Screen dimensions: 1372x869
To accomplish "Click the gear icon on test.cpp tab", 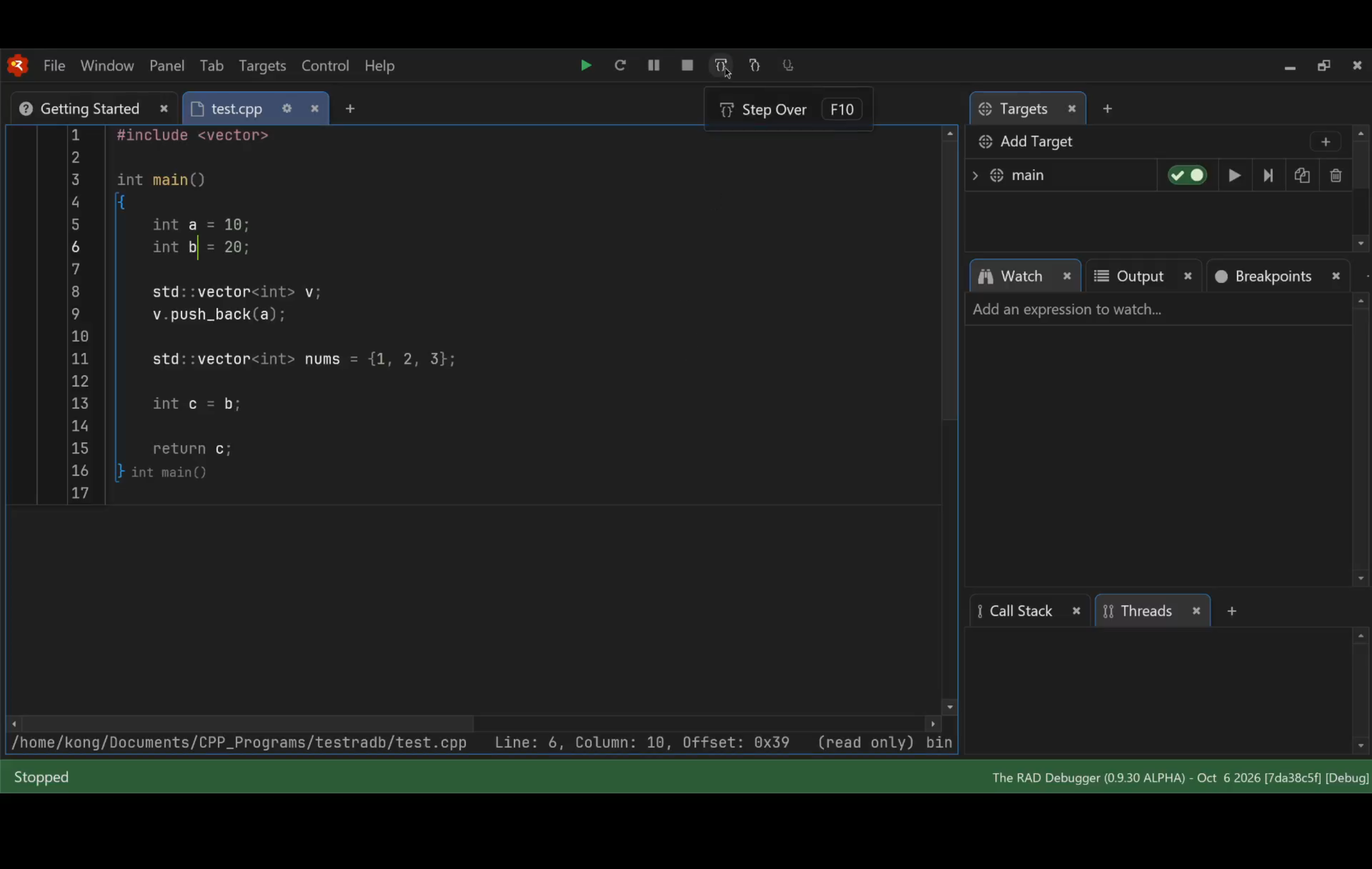I will pyautogui.click(x=287, y=108).
